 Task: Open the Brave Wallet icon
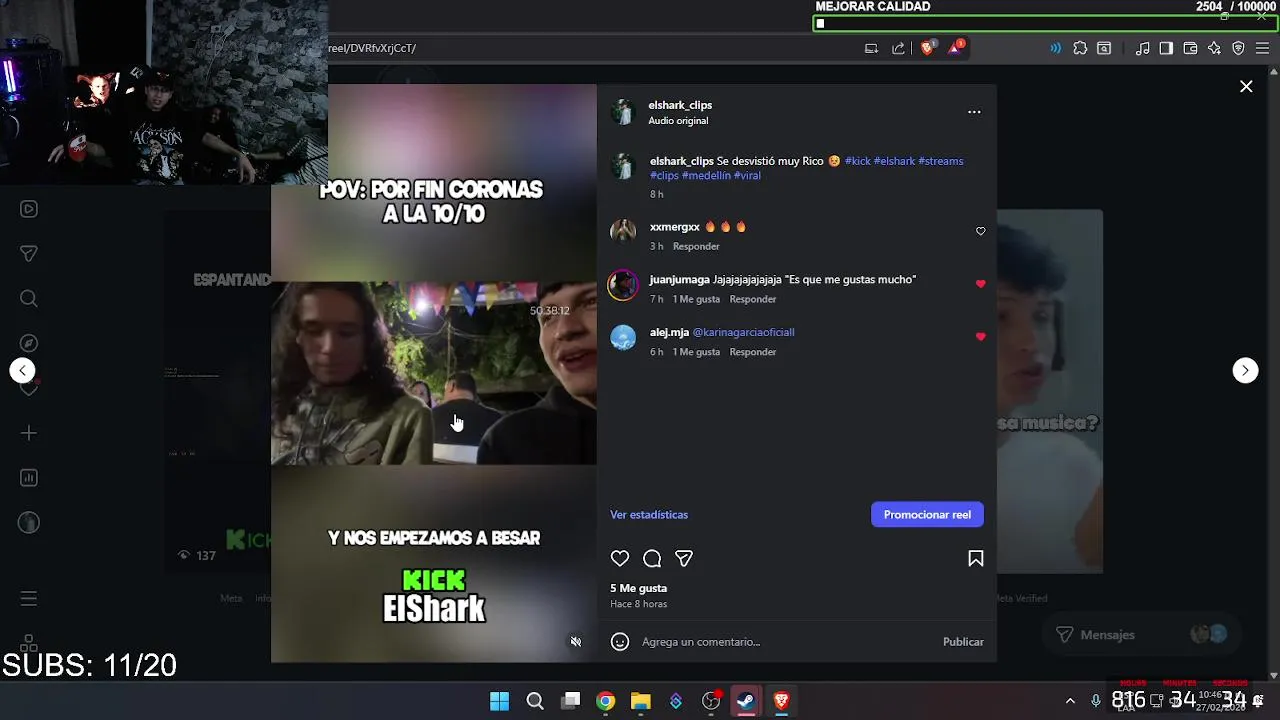pos(1190,48)
